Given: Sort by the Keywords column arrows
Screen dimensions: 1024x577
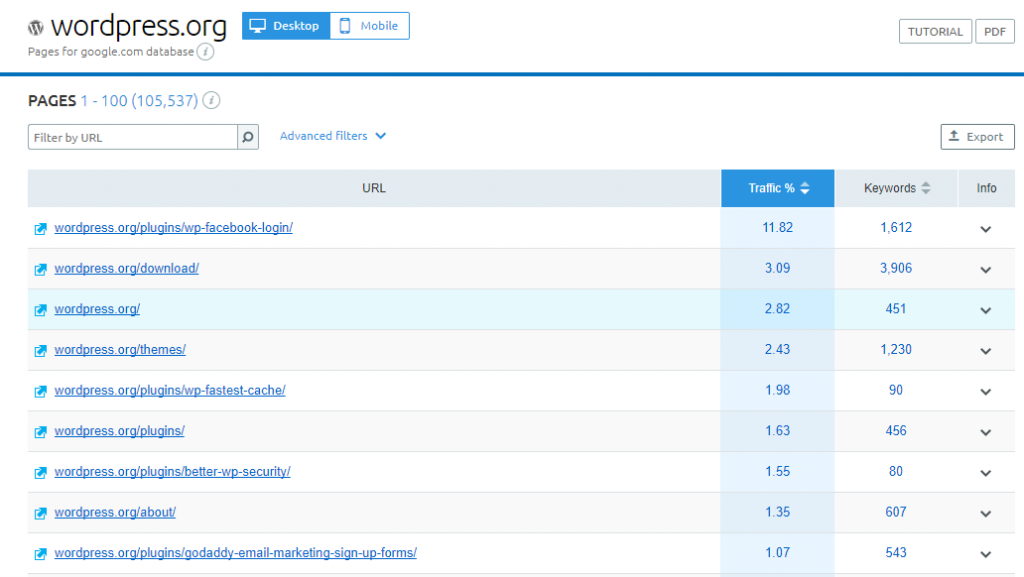Looking at the screenshot, I should tap(926, 188).
